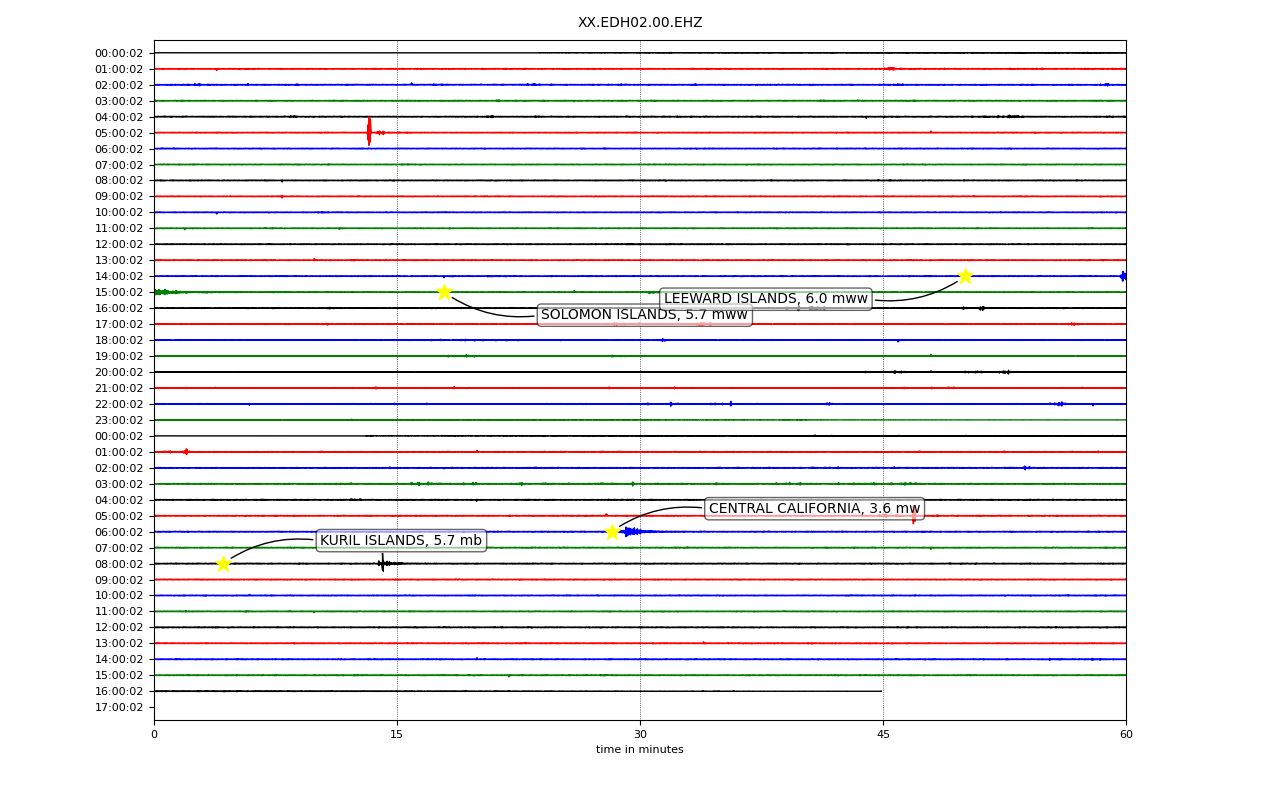The height and width of the screenshot is (800, 1280).
Task: Click the Kuril Islands yellow star marker
Action: point(223,564)
